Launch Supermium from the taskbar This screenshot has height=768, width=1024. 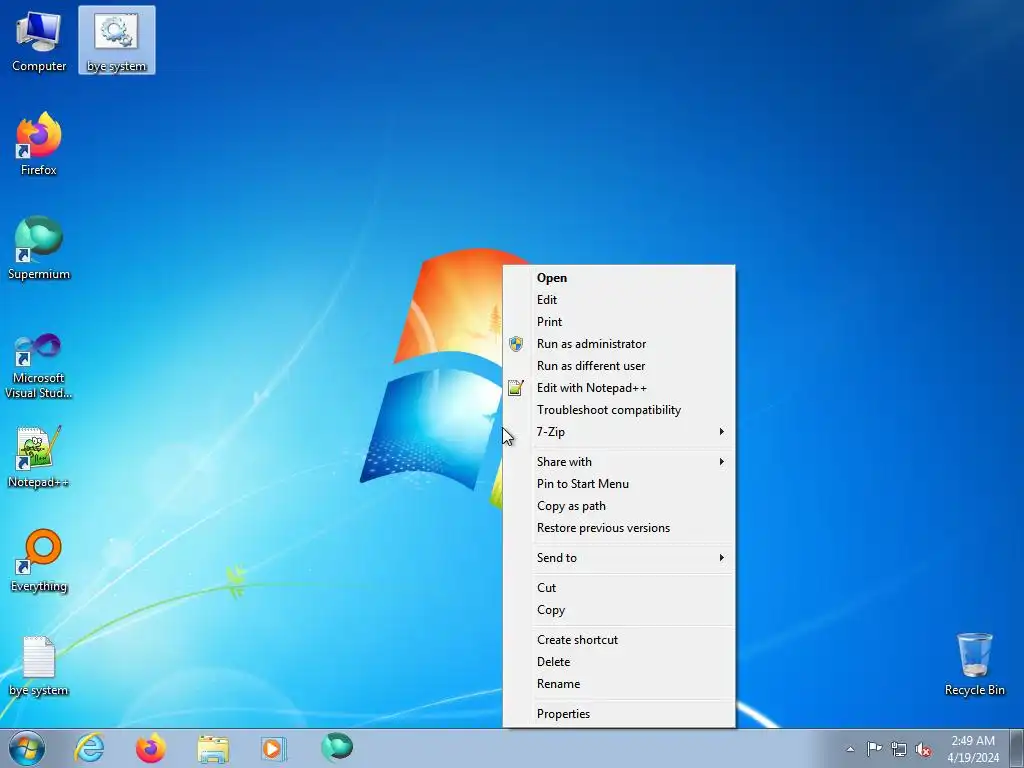pyautogui.click(x=337, y=748)
